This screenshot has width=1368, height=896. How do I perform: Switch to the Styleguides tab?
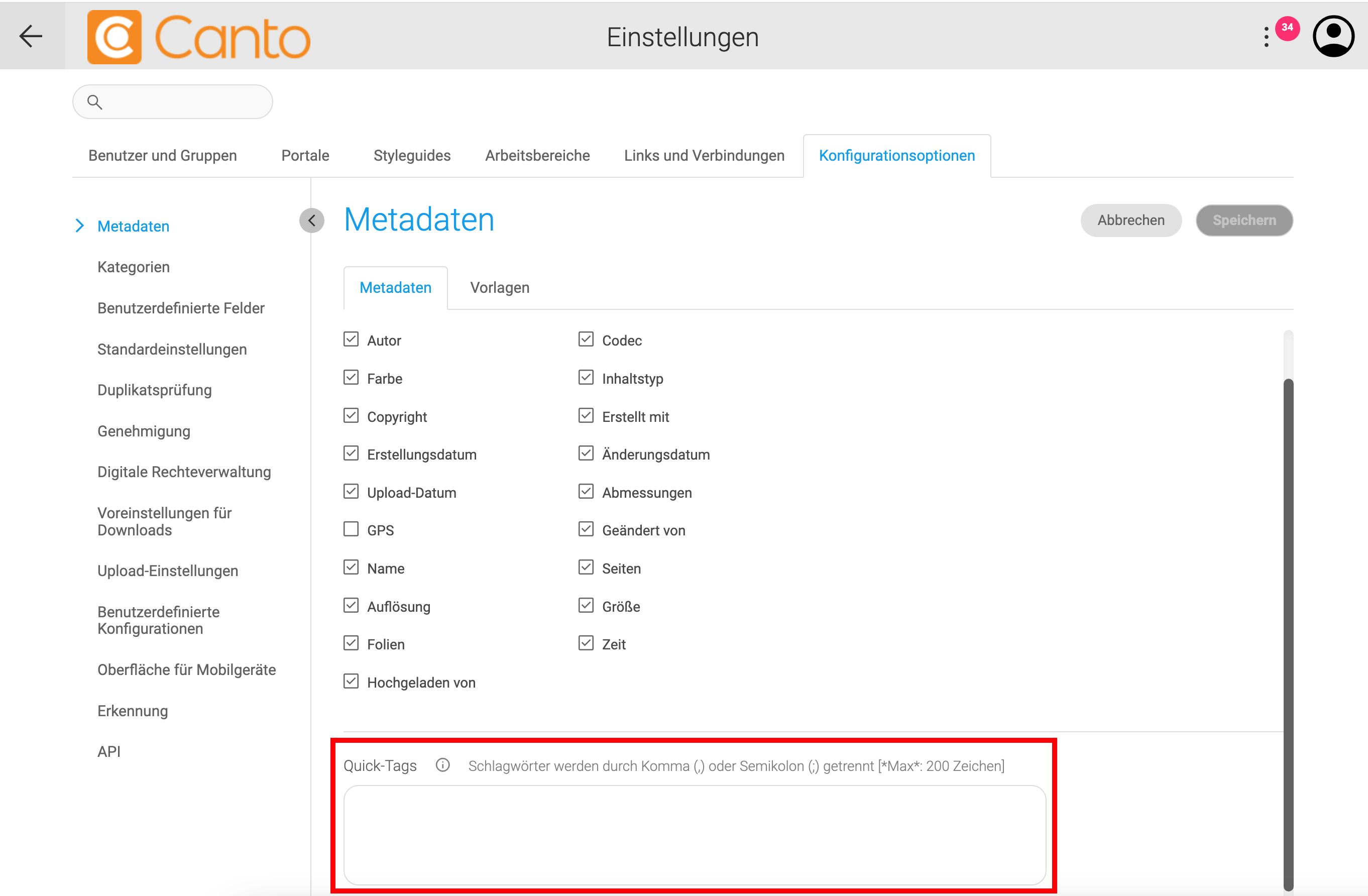point(412,156)
